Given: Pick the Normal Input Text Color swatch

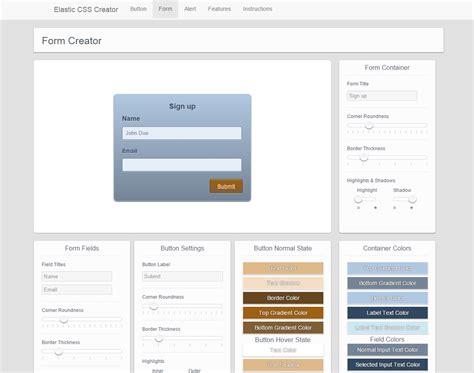Looking at the screenshot, I should 387,350.
